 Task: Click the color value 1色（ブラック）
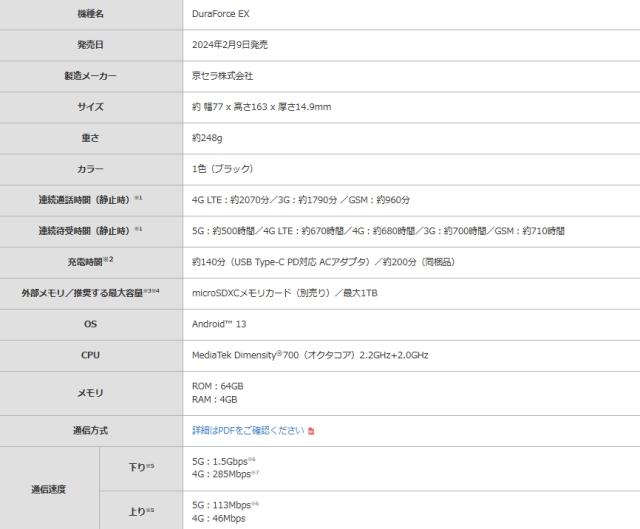222,169
